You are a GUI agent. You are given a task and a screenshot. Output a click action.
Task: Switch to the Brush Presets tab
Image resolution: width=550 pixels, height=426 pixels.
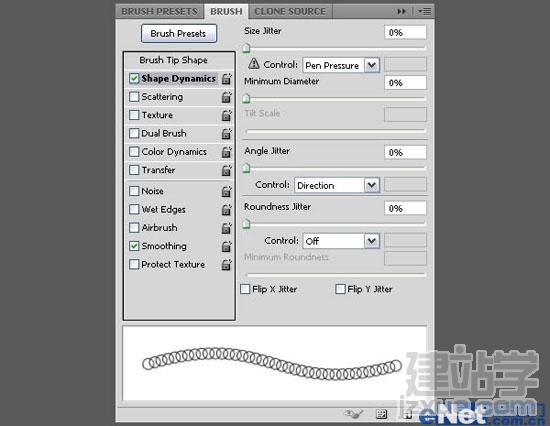159,12
